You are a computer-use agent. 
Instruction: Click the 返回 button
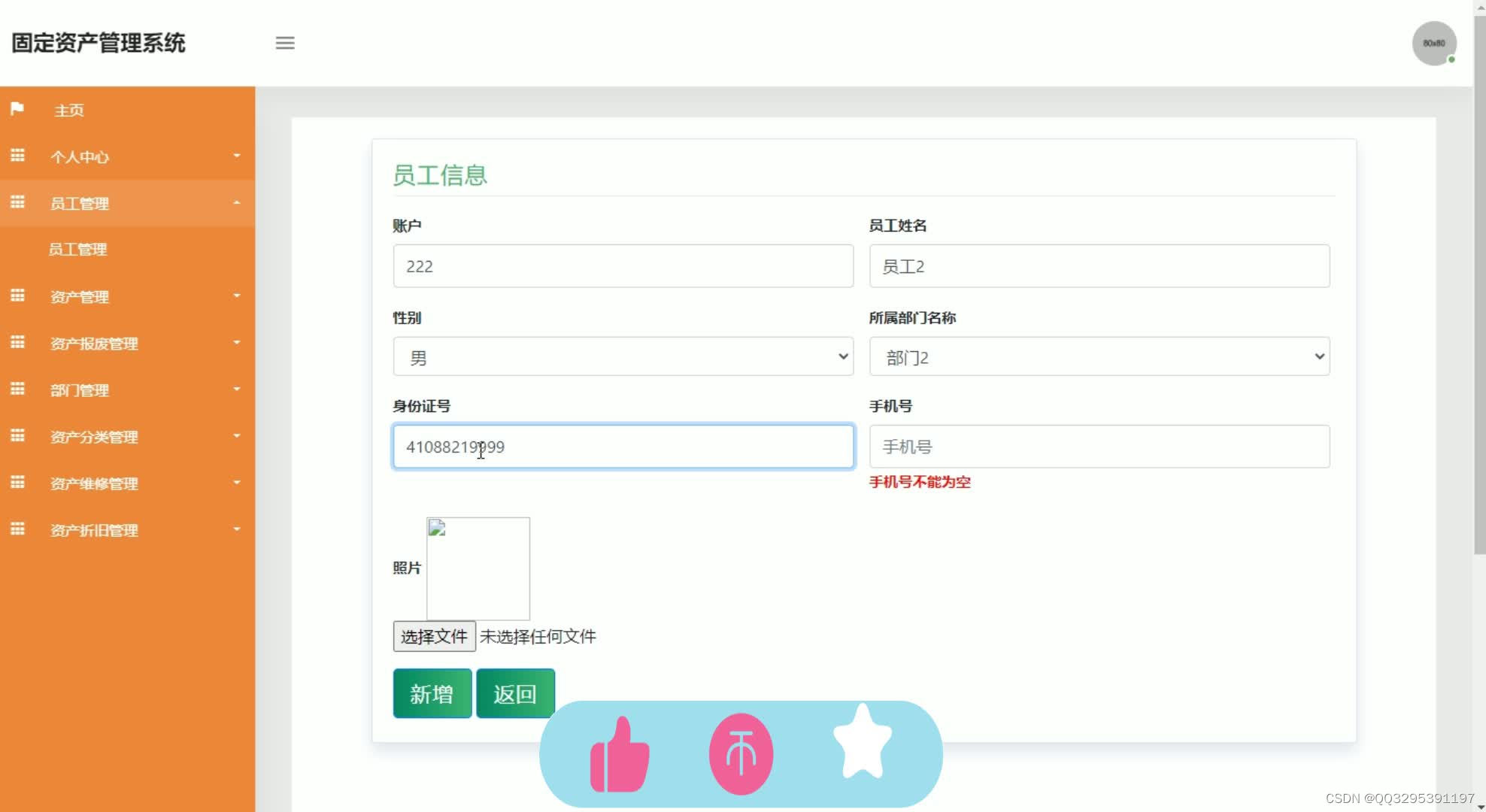[x=516, y=693]
